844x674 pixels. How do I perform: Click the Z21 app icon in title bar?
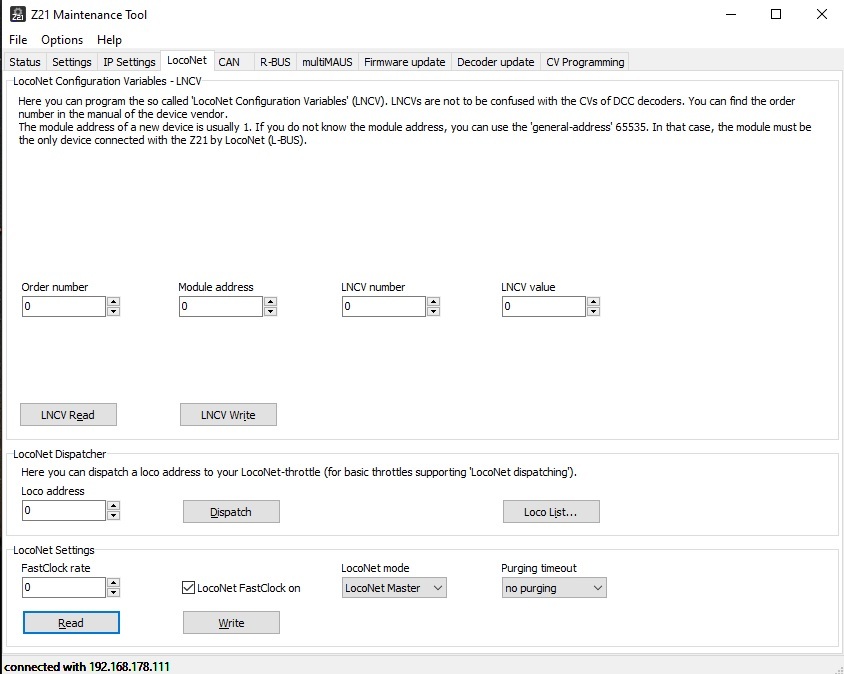pyautogui.click(x=17, y=15)
